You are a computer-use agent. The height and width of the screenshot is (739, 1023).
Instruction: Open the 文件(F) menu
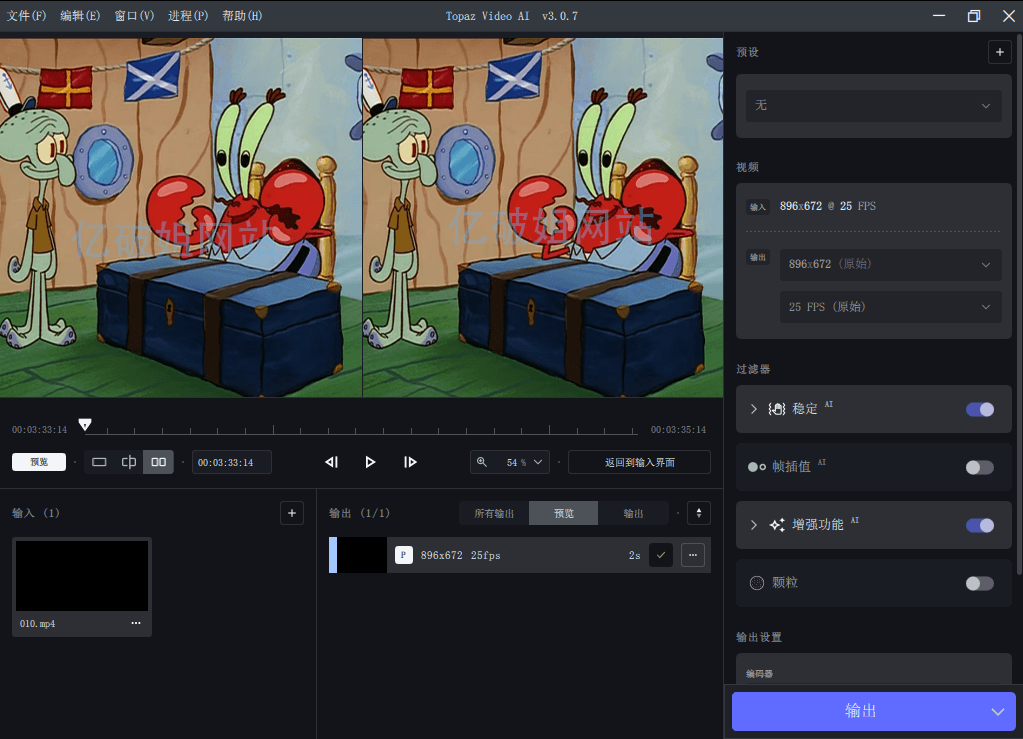pyautogui.click(x=26, y=16)
